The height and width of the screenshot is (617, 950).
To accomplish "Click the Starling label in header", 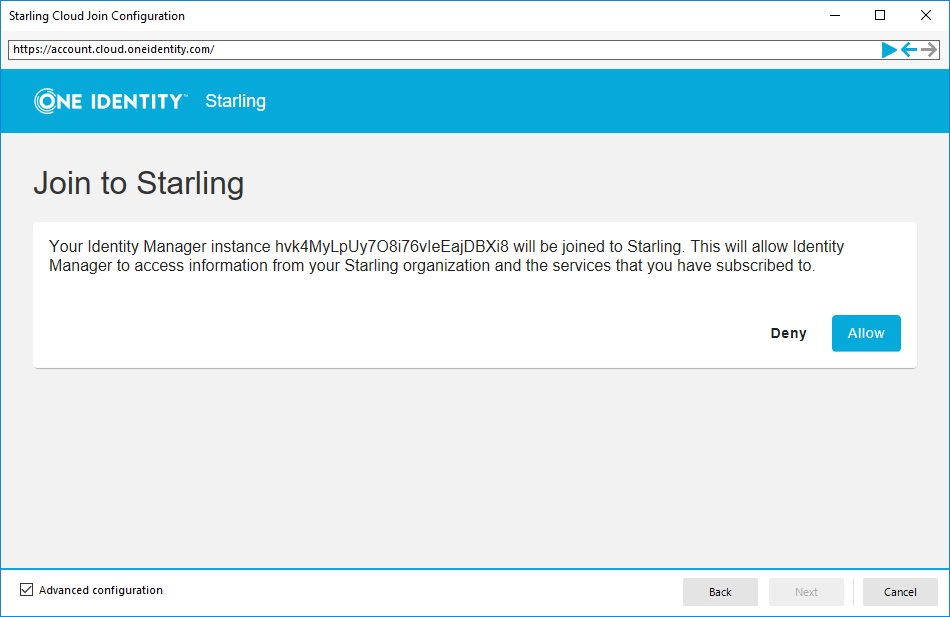I will click(x=235, y=101).
